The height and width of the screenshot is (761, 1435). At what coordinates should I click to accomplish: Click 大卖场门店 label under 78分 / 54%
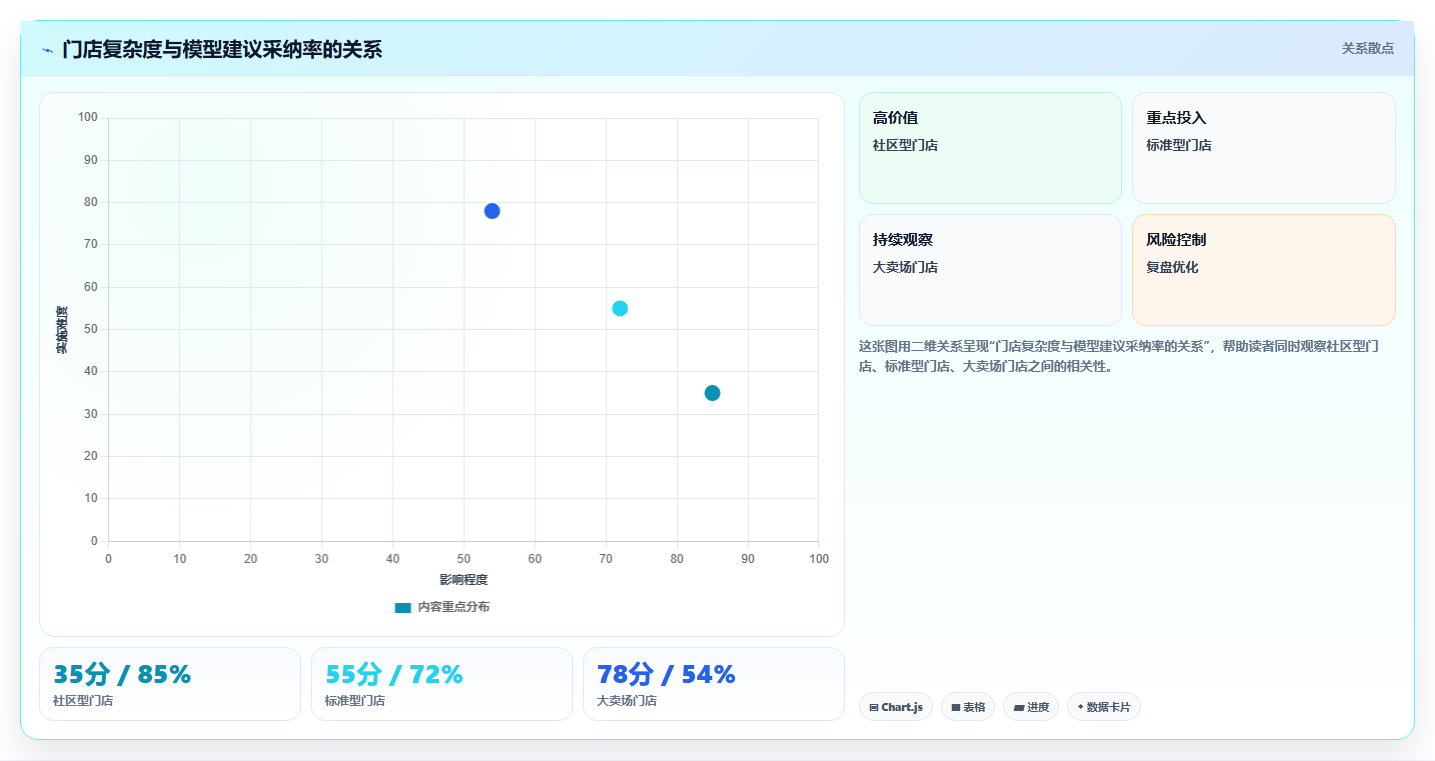(x=627, y=701)
